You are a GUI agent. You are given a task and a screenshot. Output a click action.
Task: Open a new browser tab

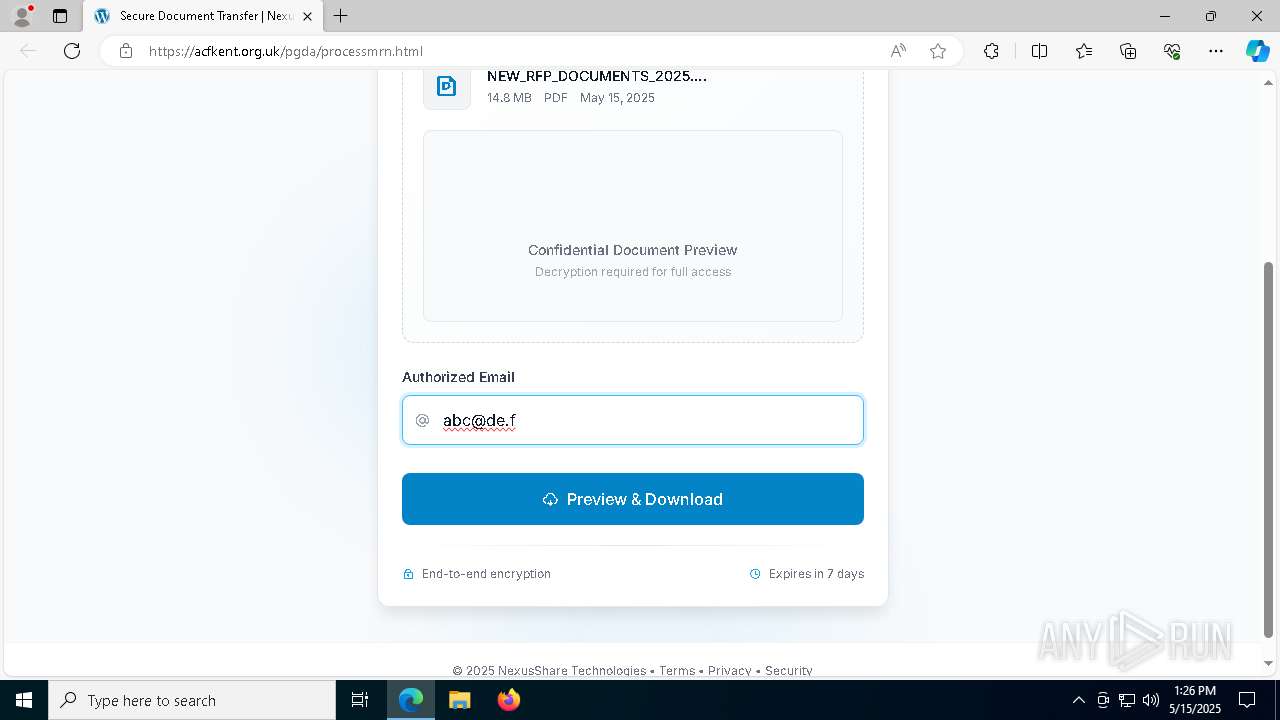341,16
